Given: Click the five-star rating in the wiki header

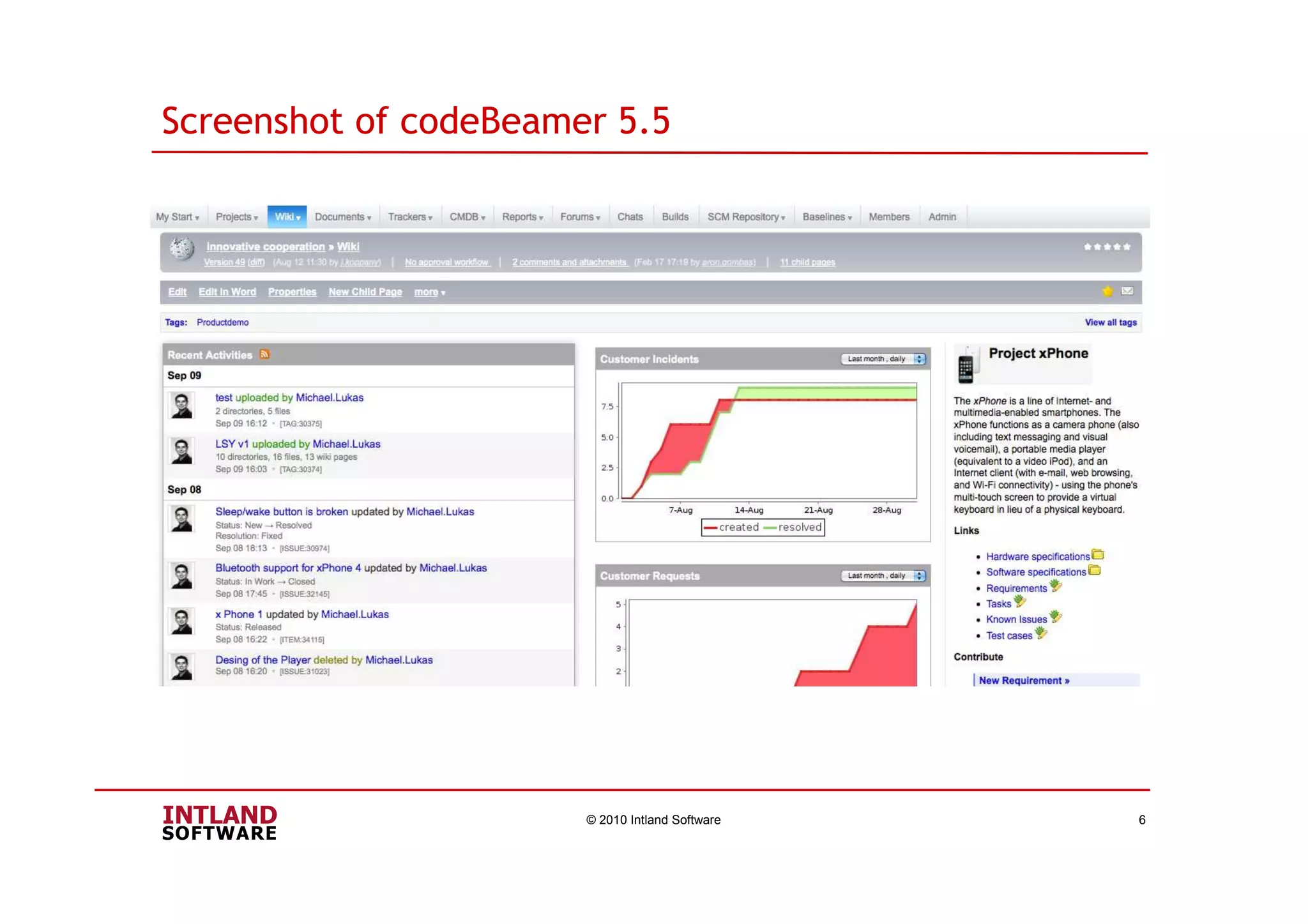Looking at the screenshot, I should point(1107,246).
